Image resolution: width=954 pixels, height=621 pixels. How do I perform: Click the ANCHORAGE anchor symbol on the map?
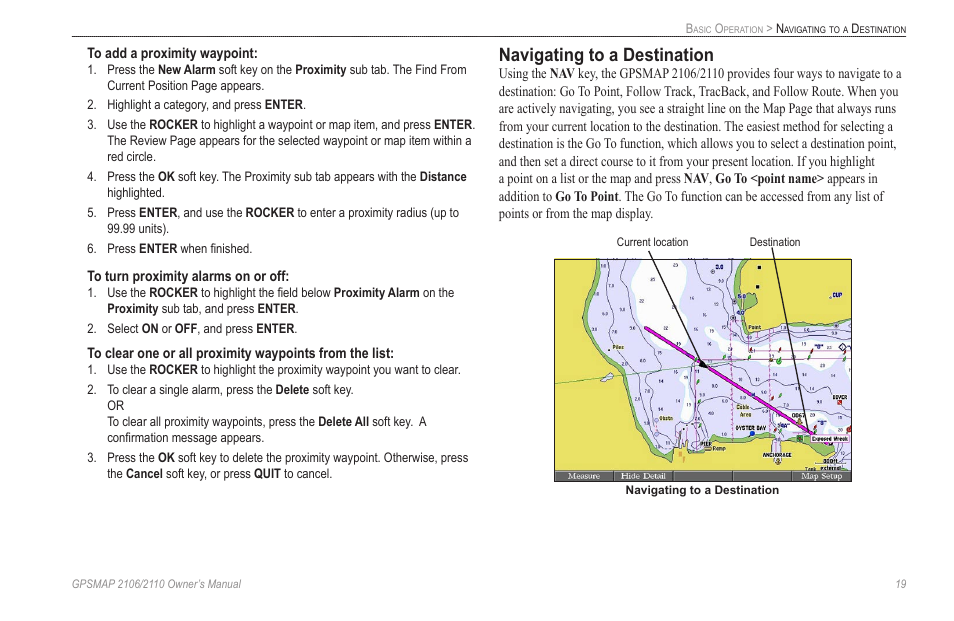(778, 461)
